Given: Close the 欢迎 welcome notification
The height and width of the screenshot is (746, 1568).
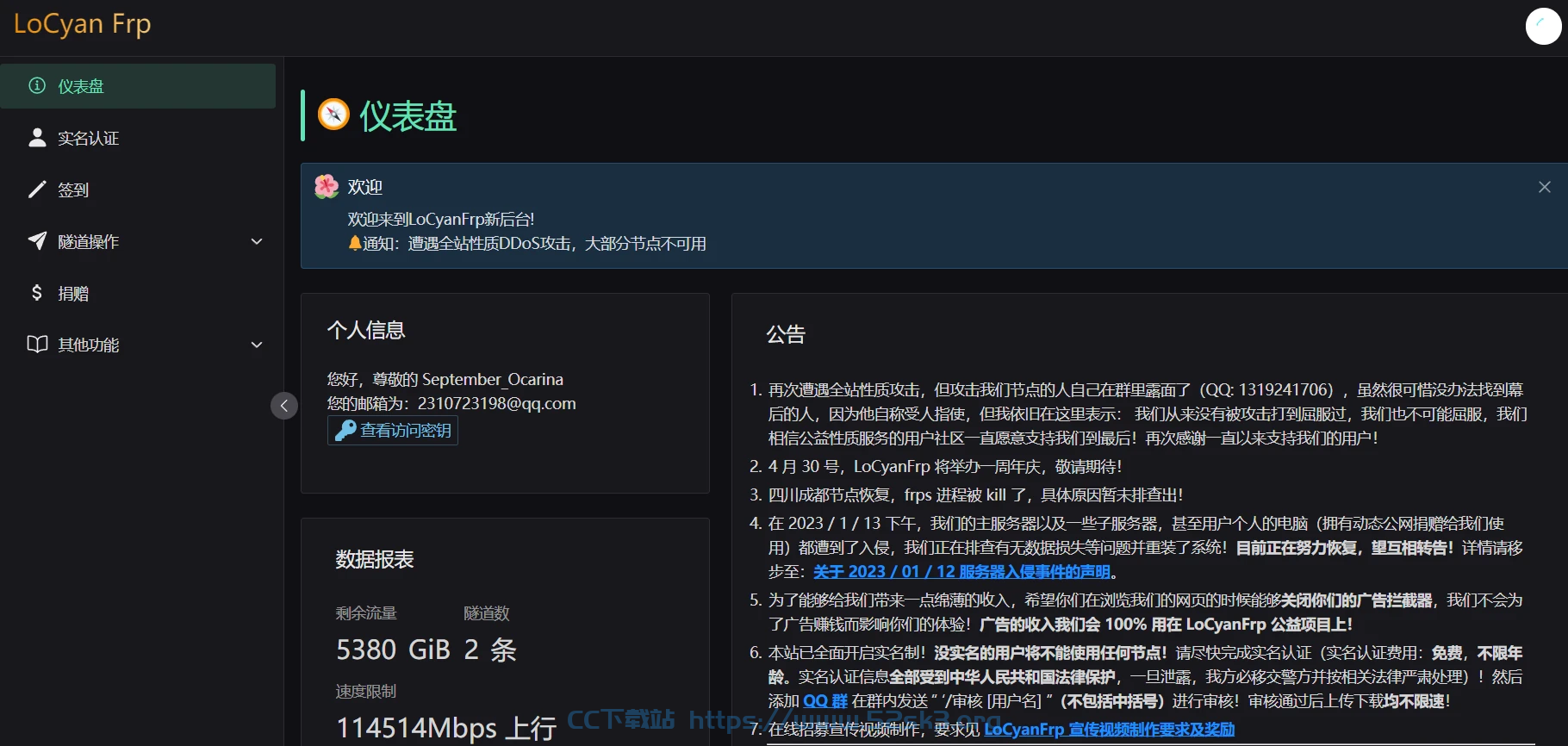Looking at the screenshot, I should 1545,187.
